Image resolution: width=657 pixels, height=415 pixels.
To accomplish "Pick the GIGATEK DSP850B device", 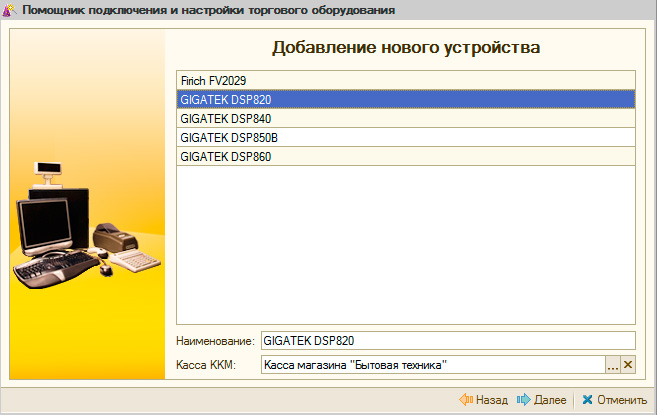I will click(x=406, y=137).
